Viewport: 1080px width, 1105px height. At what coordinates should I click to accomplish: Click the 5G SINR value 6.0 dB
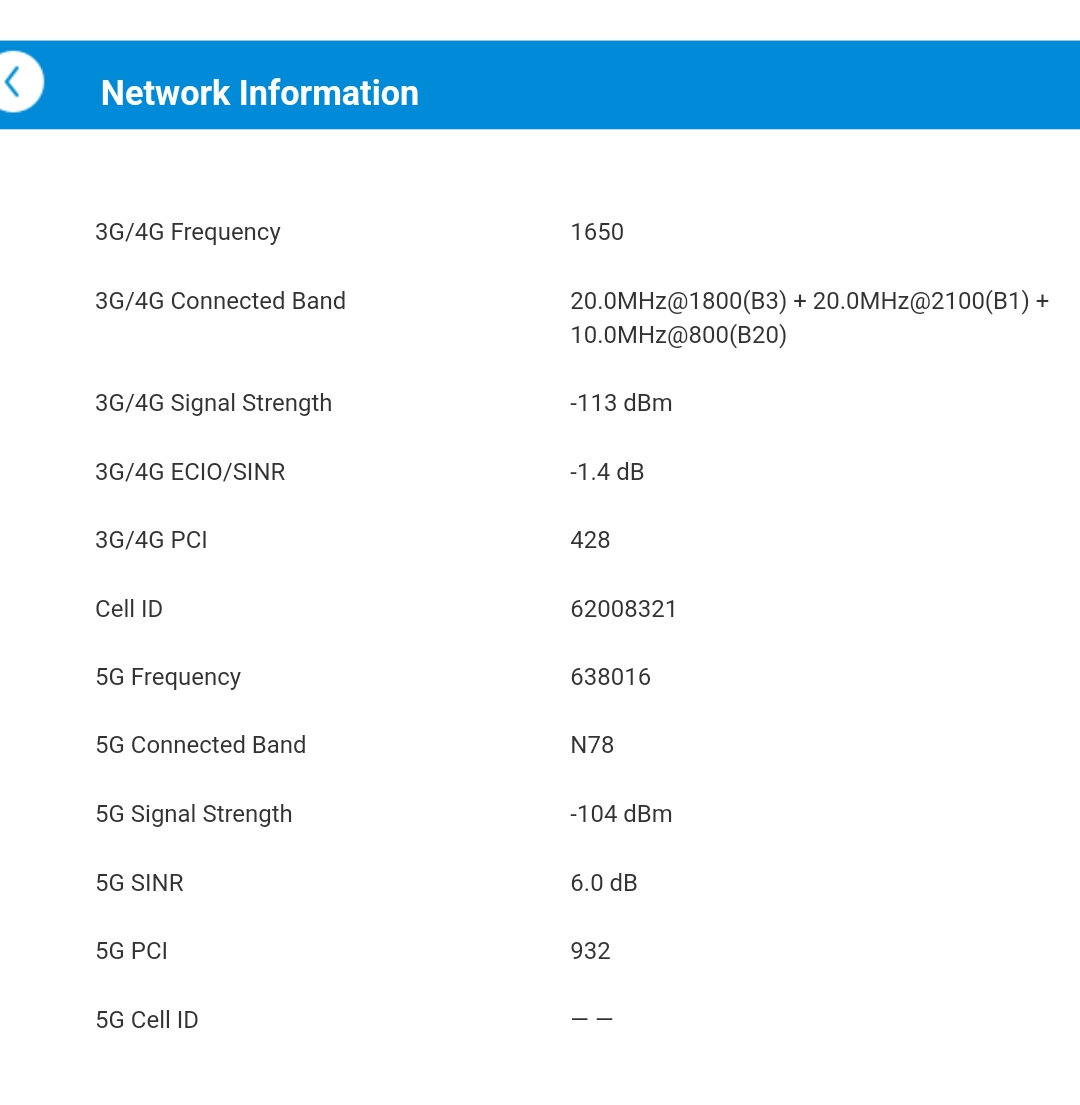[604, 883]
